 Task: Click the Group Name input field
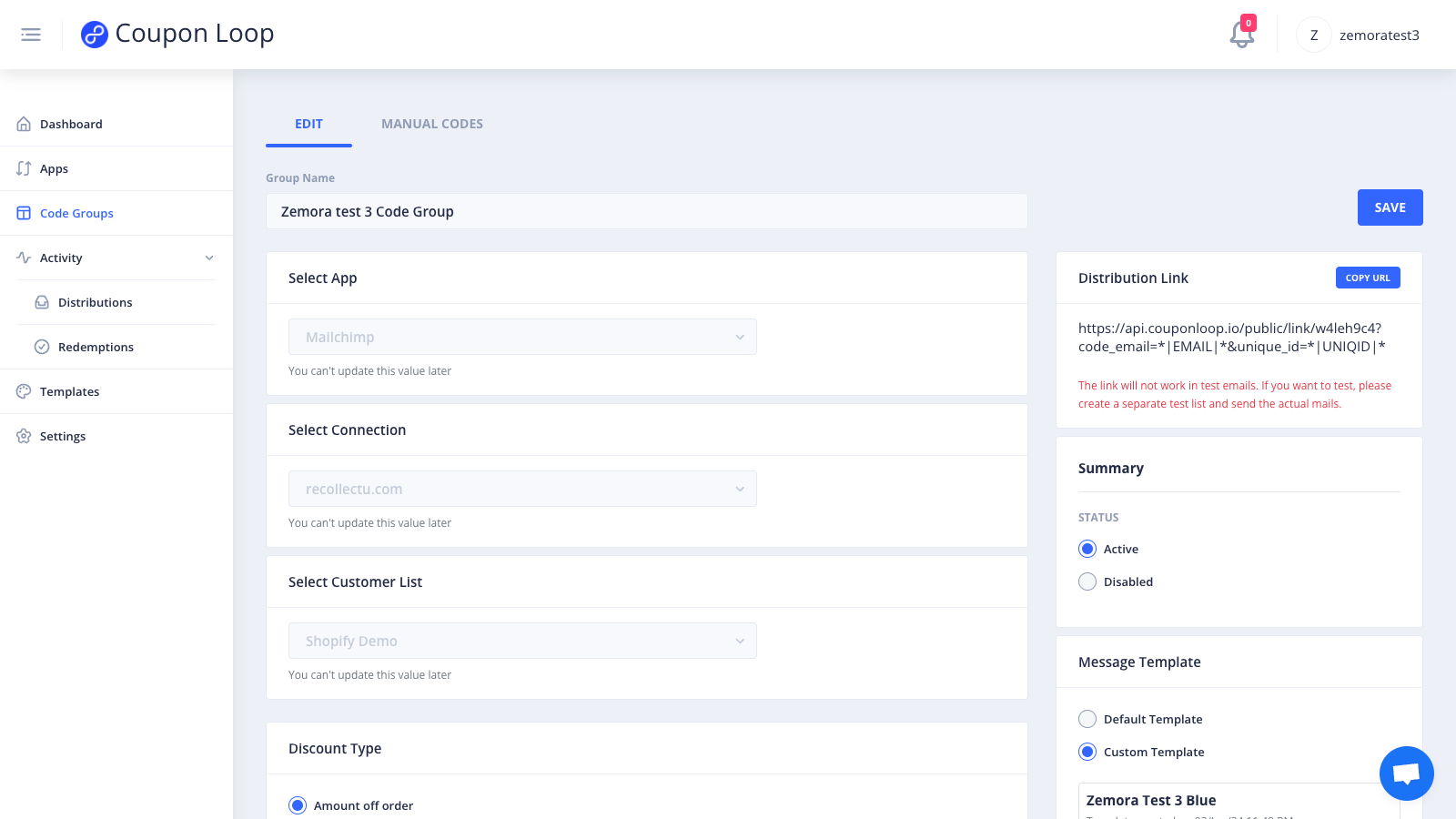point(647,211)
